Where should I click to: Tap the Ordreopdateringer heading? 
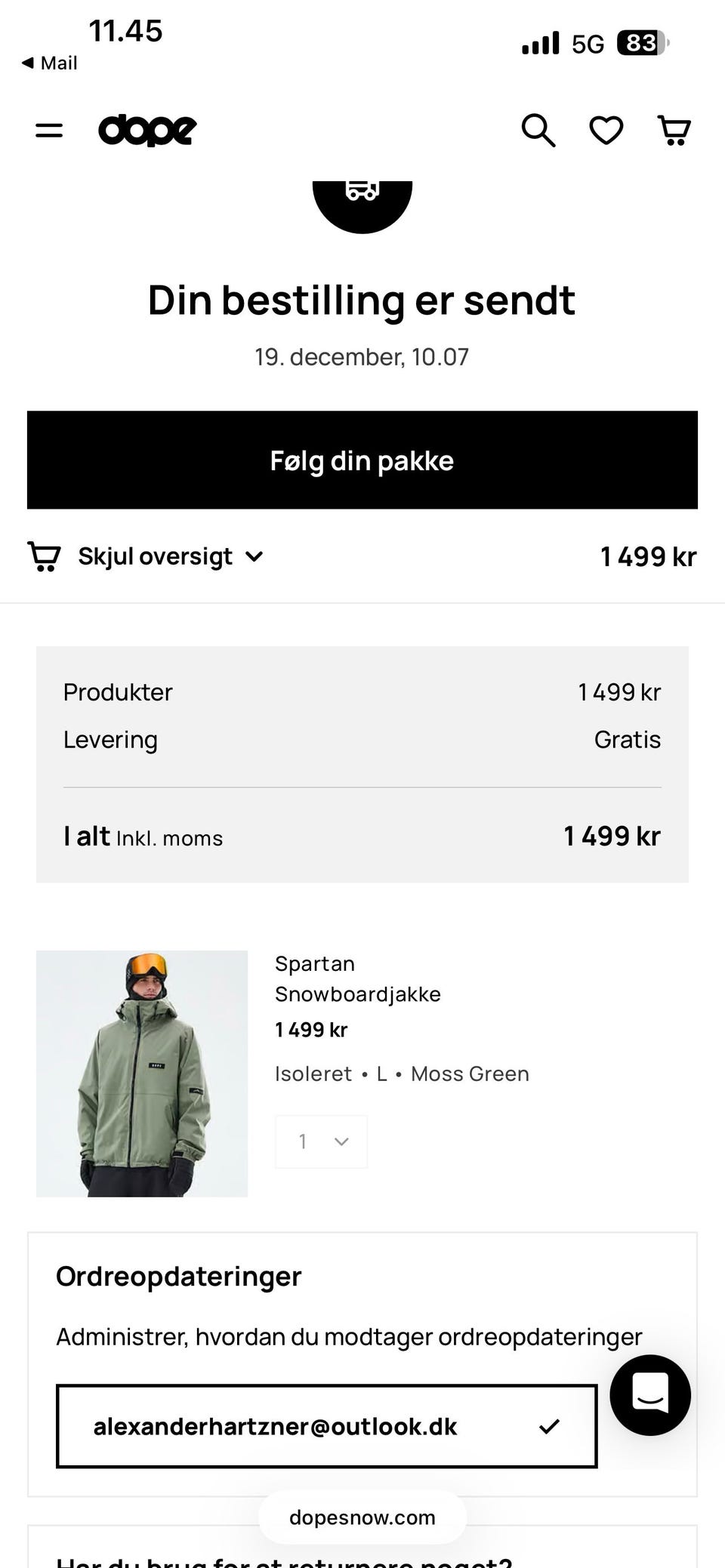tap(179, 1276)
